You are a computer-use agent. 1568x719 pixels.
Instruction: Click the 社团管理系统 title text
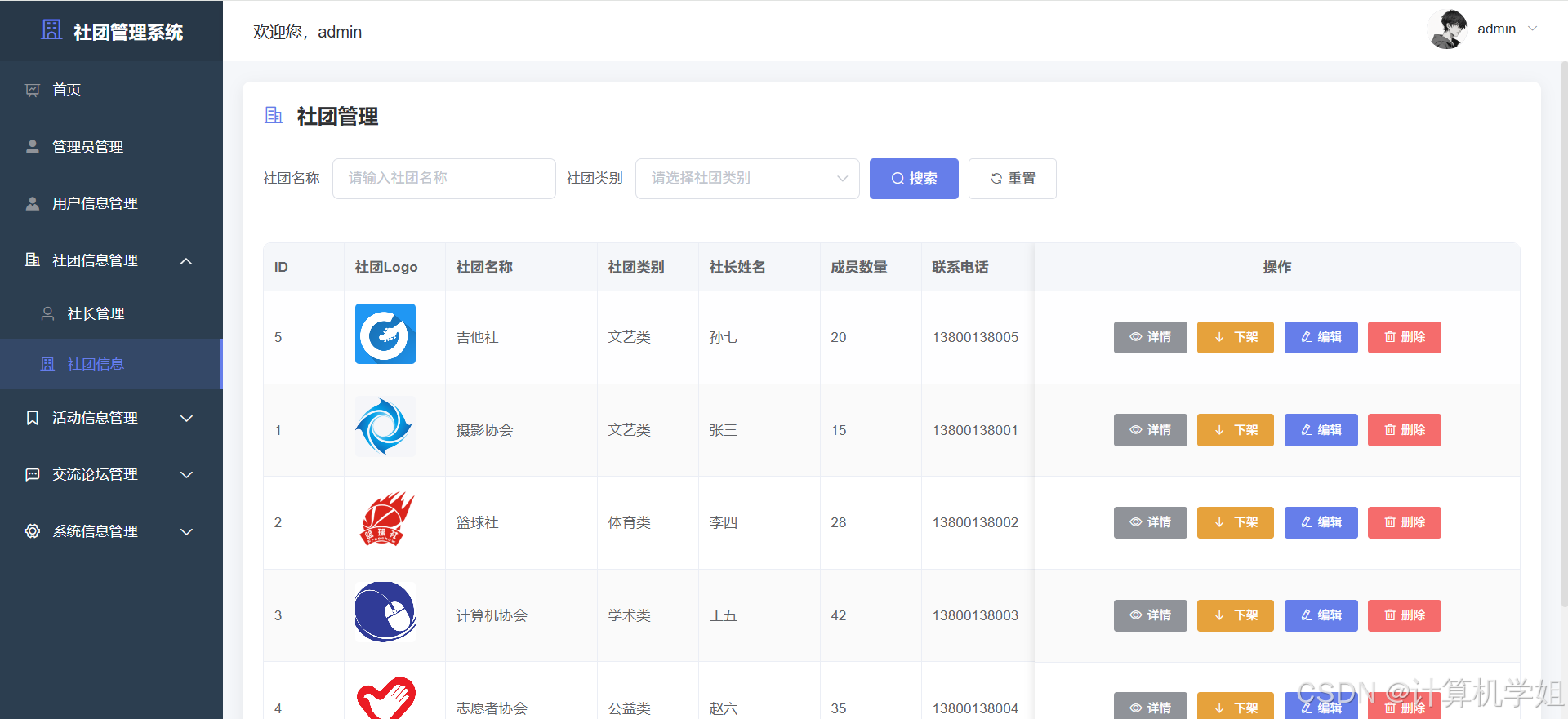pyautogui.click(x=128, y=32)
